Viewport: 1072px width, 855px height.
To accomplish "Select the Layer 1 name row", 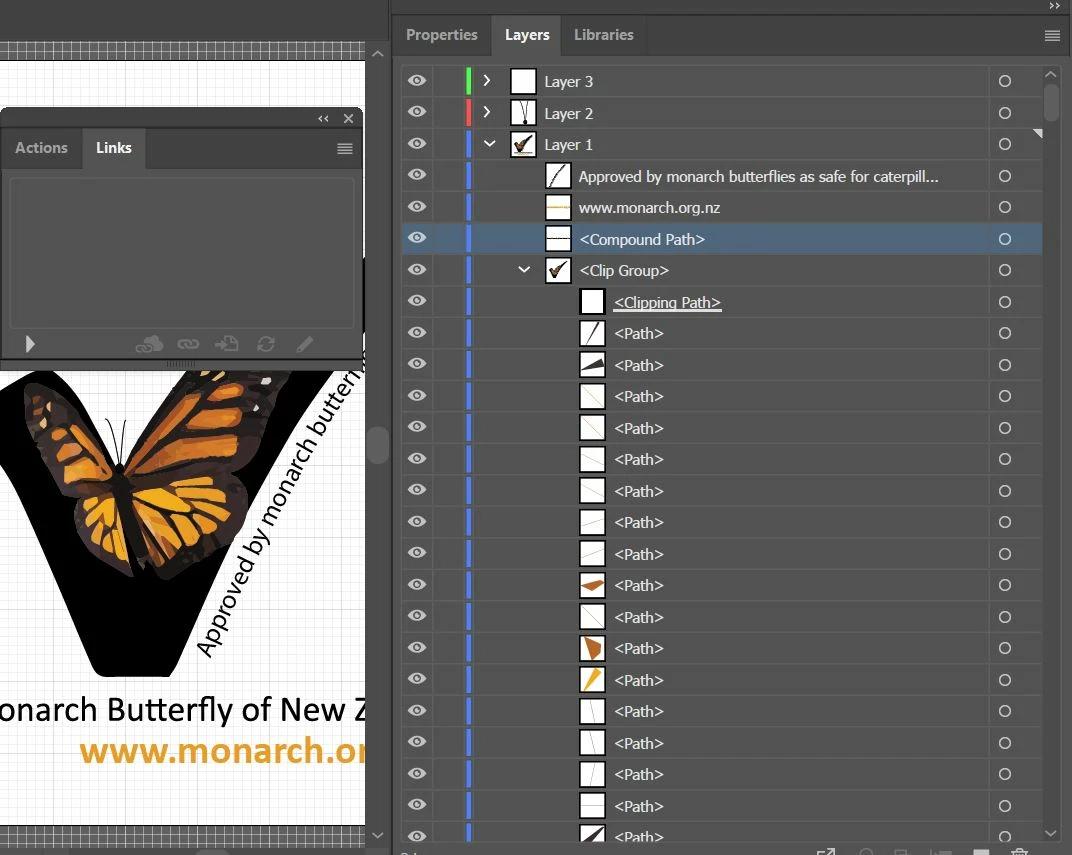I will (568, 145).
